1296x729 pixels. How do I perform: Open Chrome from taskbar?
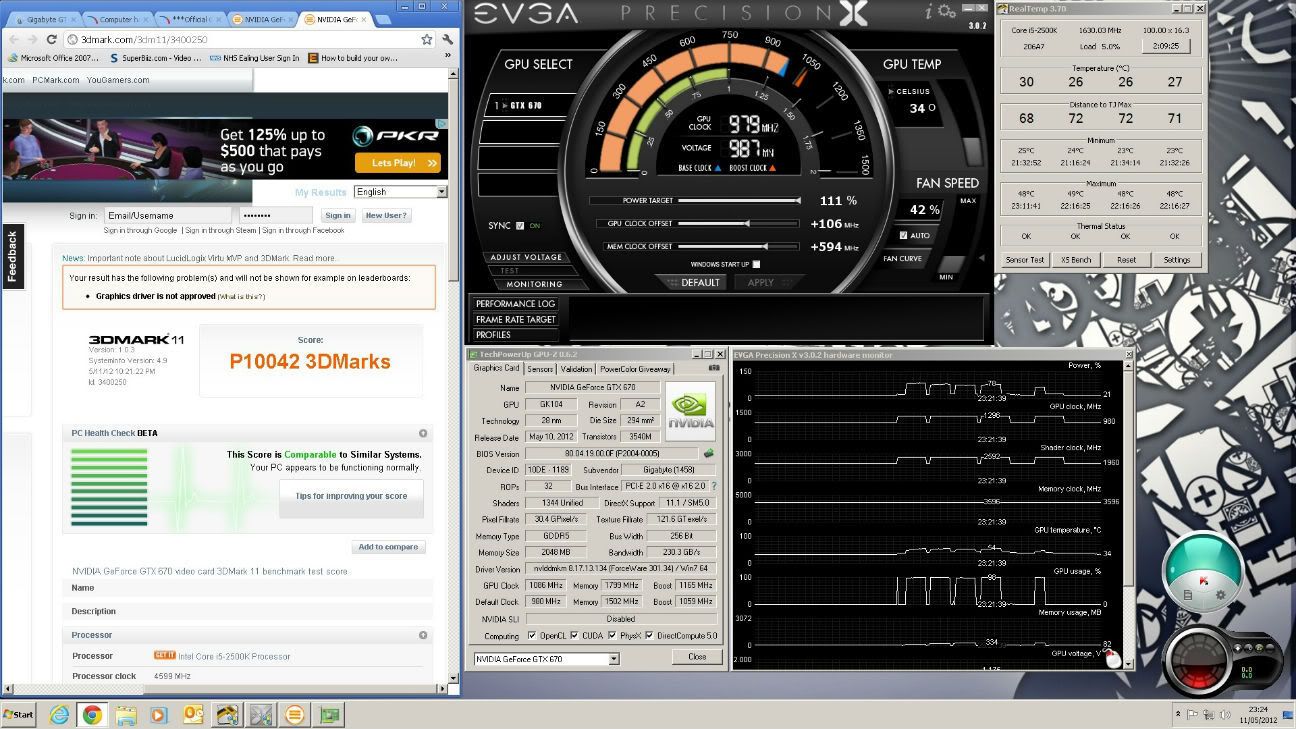(92, 715)
